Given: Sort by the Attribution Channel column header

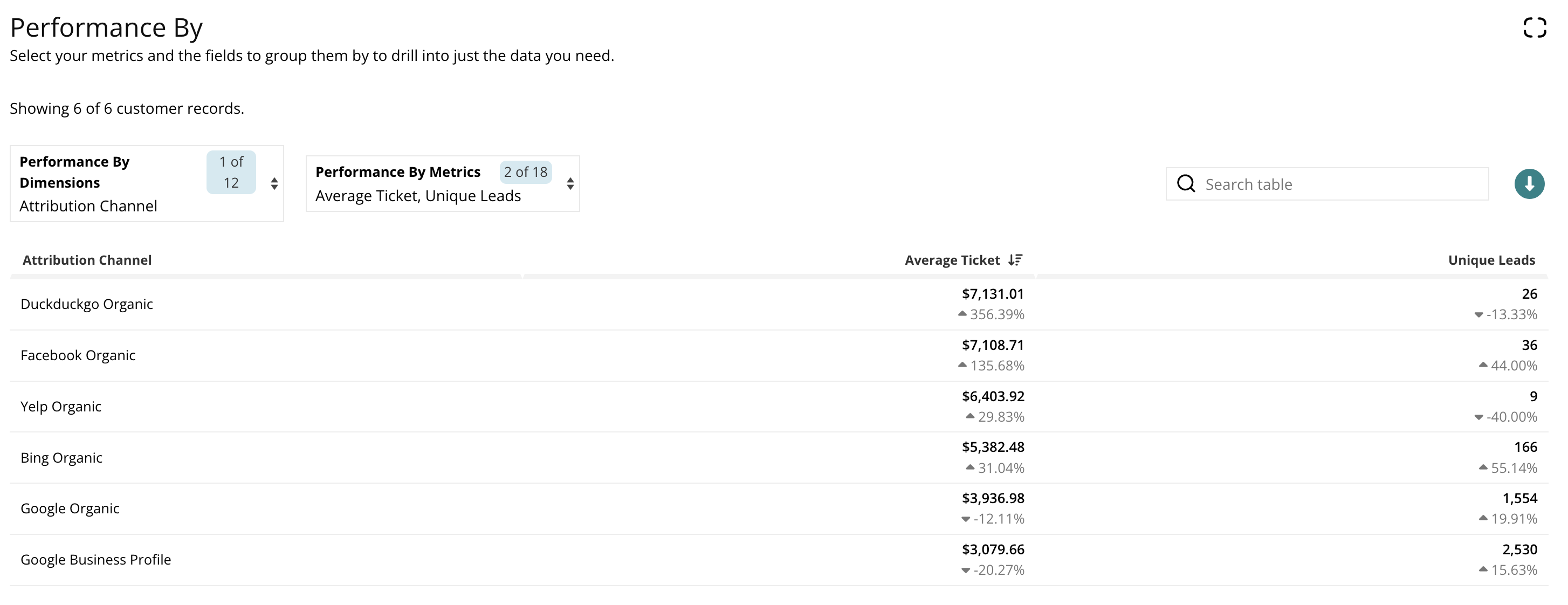Looking at the screenshot, I should click(x=87, y=260).
